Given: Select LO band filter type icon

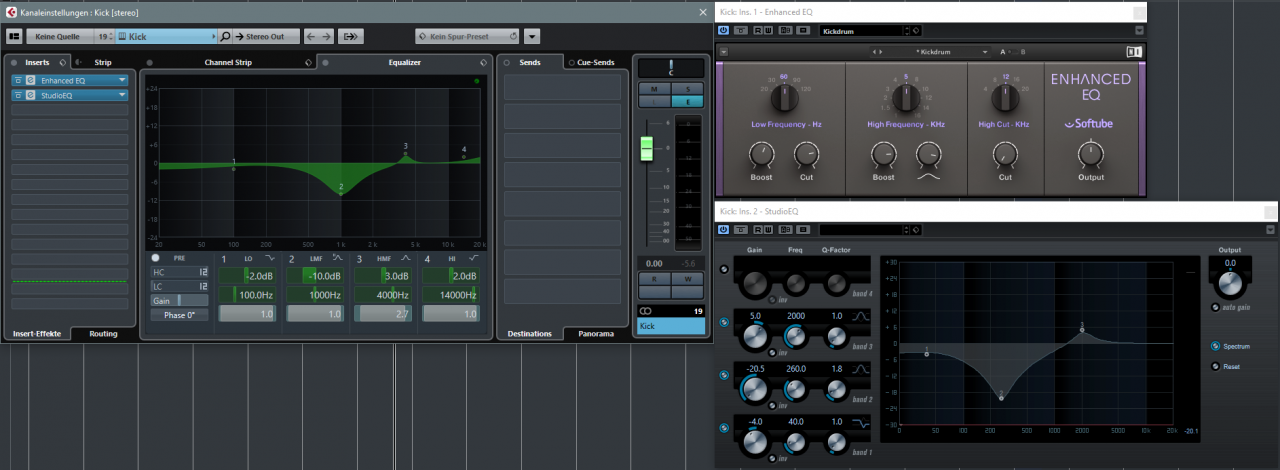Looking at the screenshot, I should point(269,258).
